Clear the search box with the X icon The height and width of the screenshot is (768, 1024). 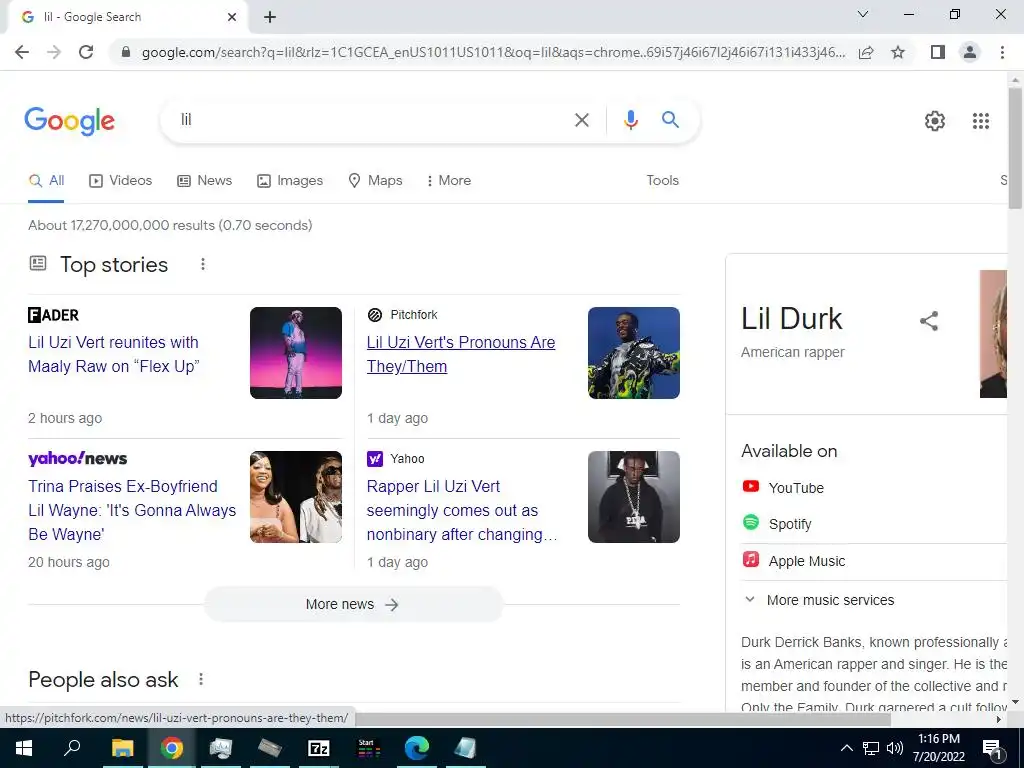click(581, 120)
